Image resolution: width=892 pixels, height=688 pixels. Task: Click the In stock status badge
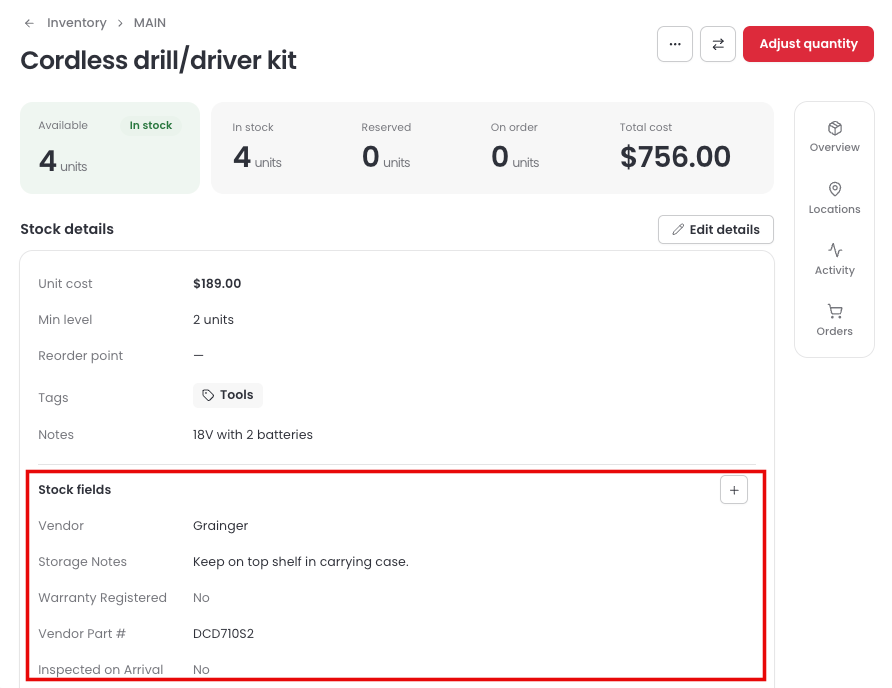coord(151,125)
